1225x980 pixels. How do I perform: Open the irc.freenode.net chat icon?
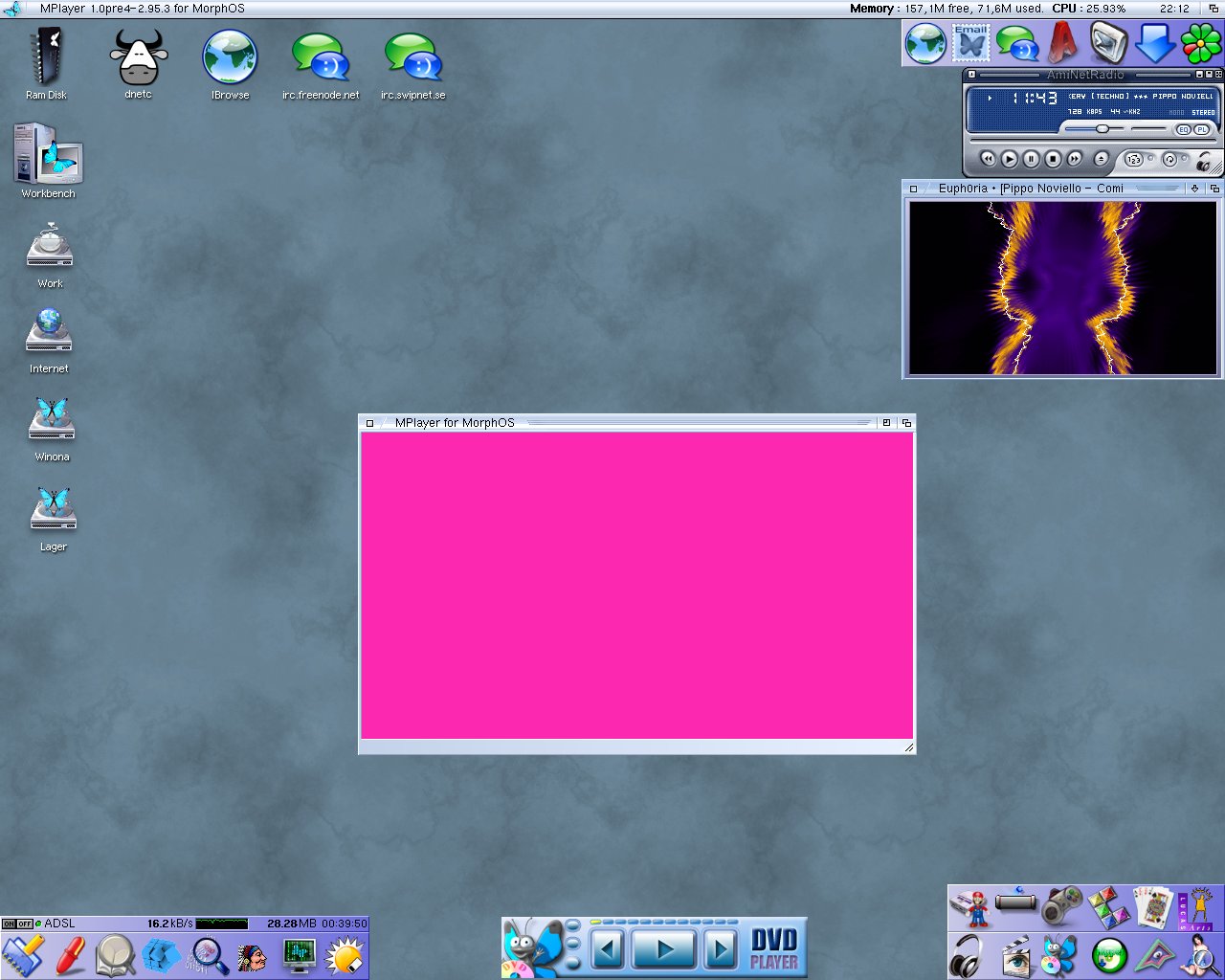click(321, 63)
